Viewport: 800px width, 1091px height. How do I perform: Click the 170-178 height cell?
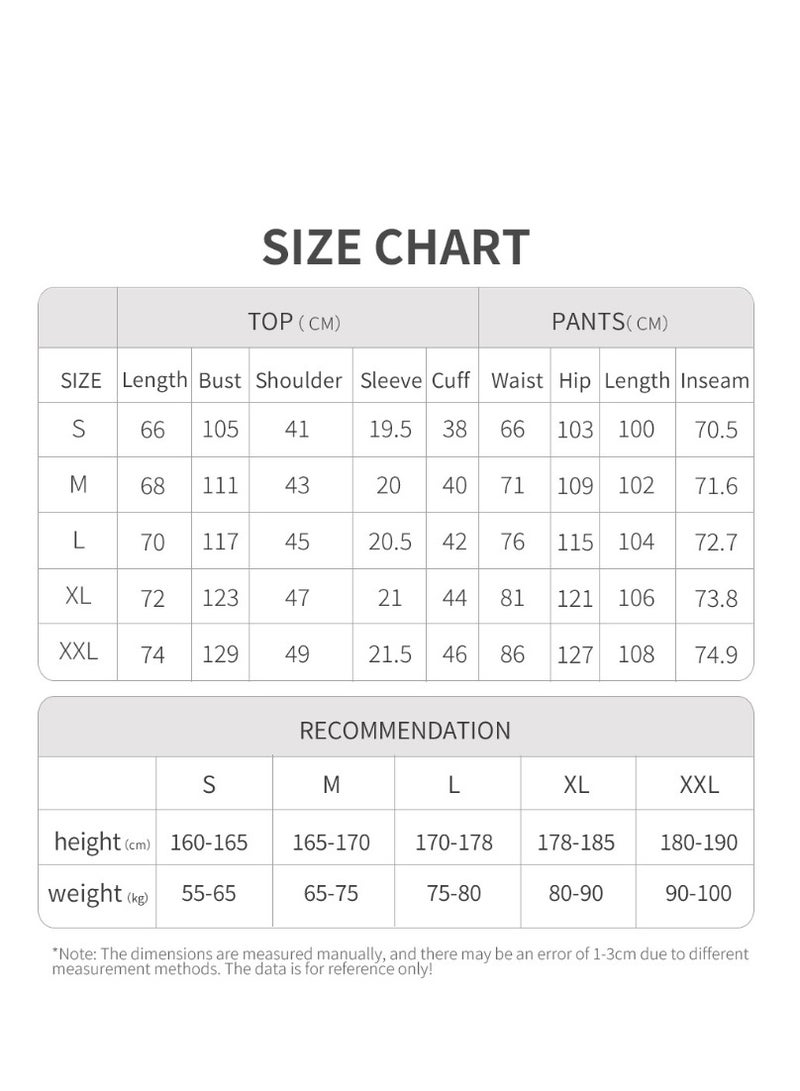click(454, 843)
